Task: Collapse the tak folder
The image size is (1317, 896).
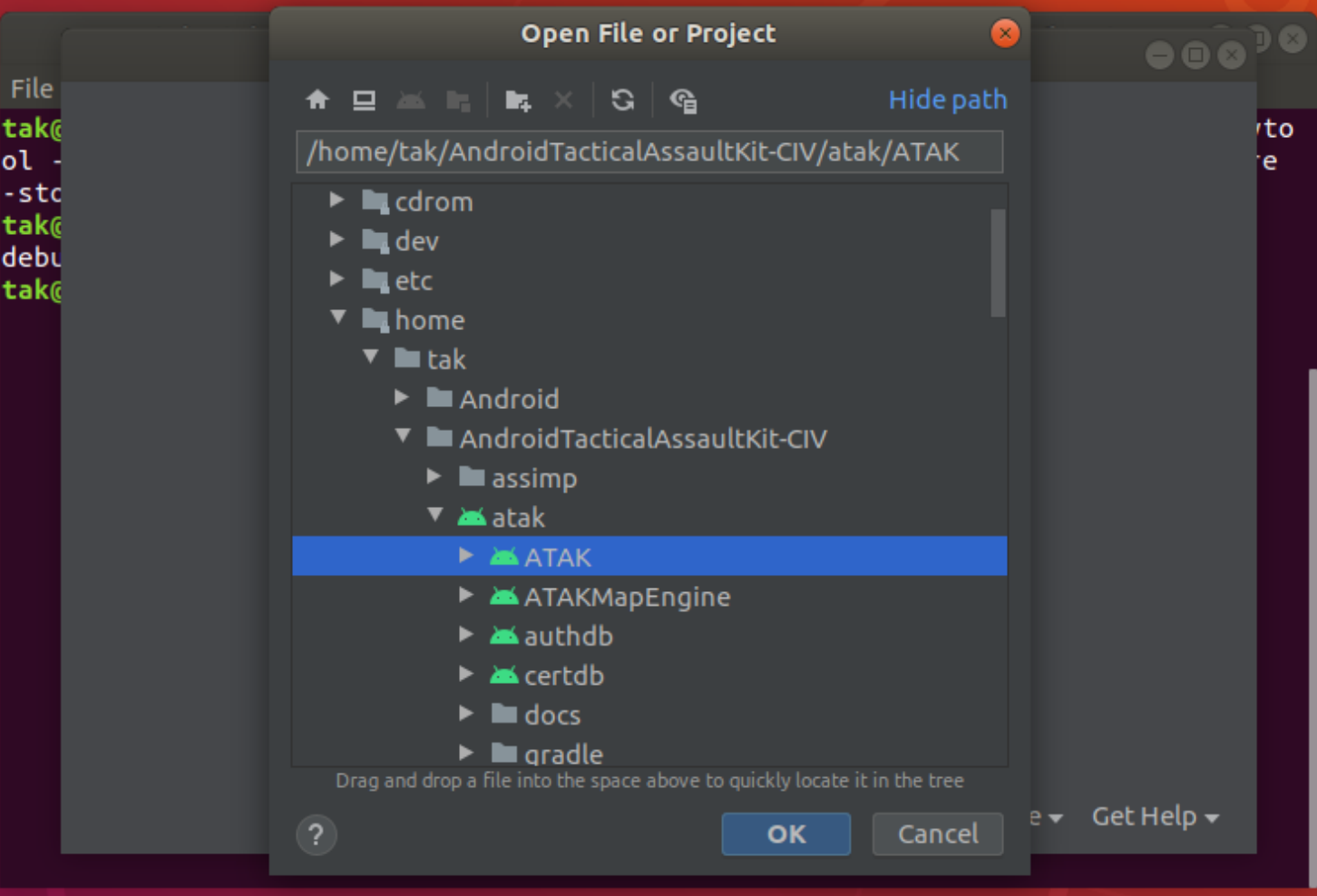Action: coord(371,357)
